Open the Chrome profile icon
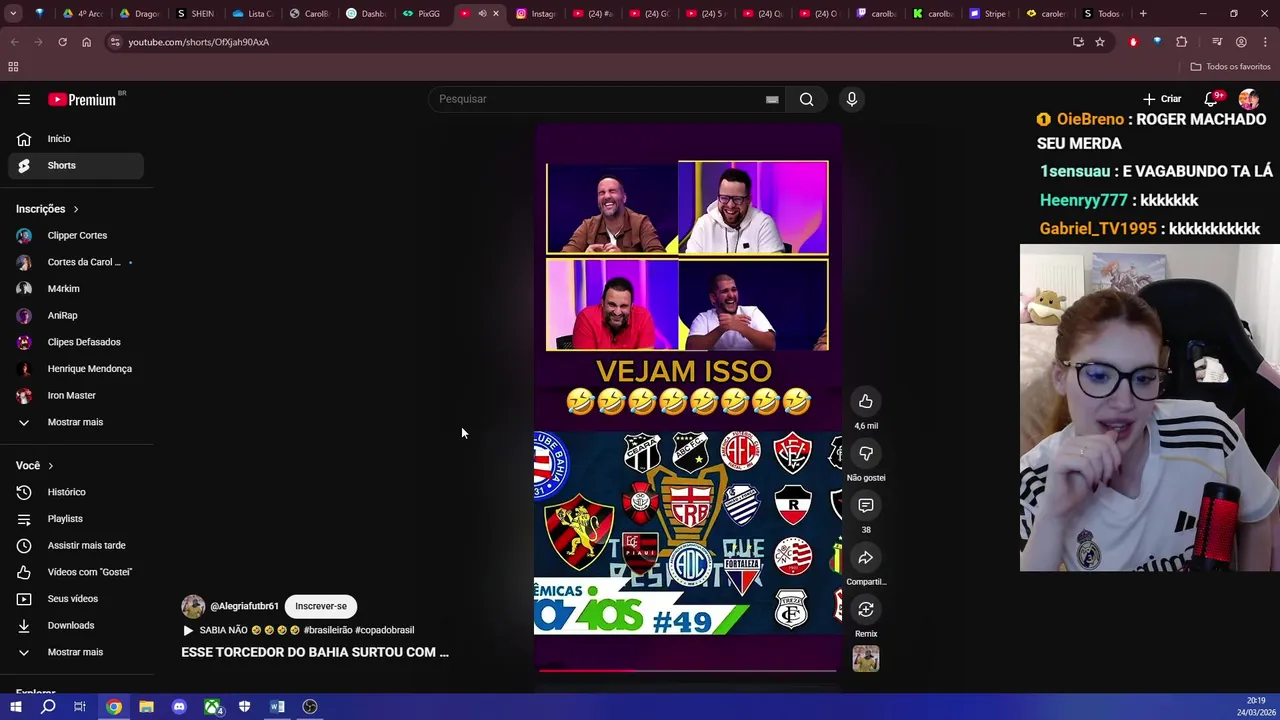 pyautogui.click(x=1241, y=42)
